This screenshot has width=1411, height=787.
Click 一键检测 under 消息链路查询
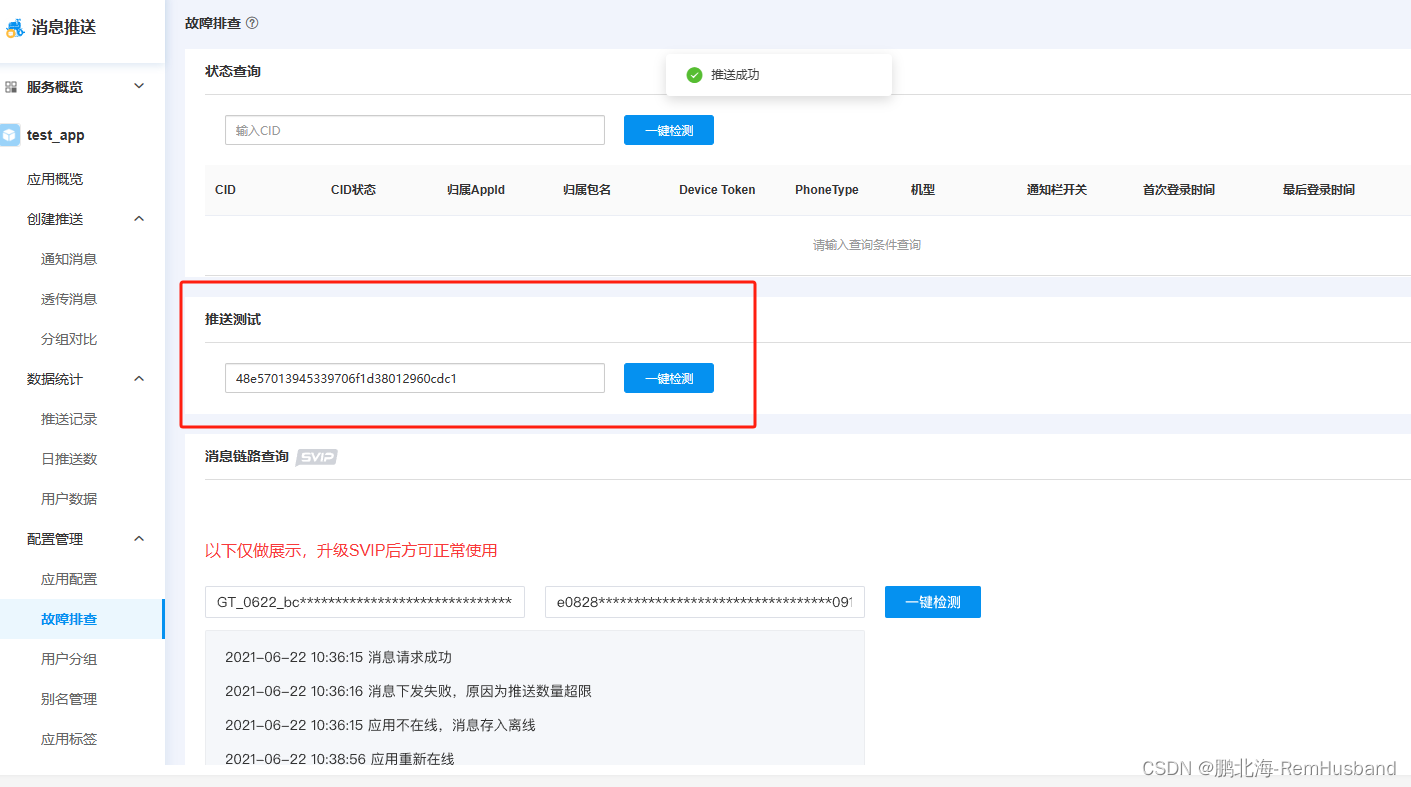(x=932, y=602)
